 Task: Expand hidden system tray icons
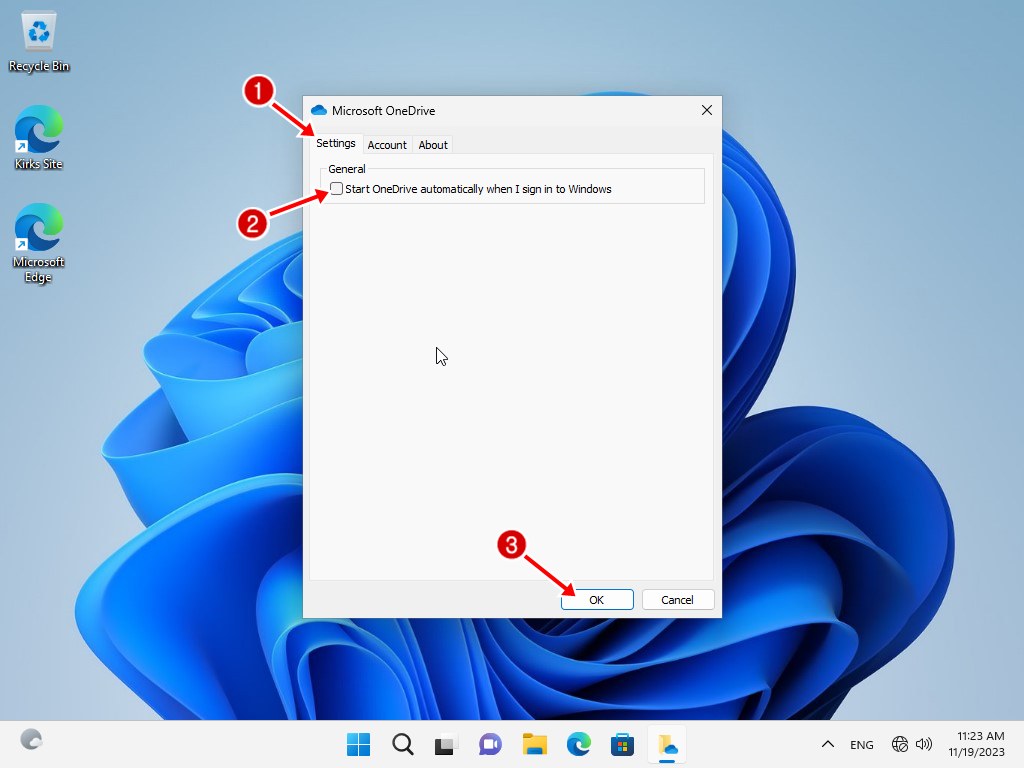(x=828, y=744)
